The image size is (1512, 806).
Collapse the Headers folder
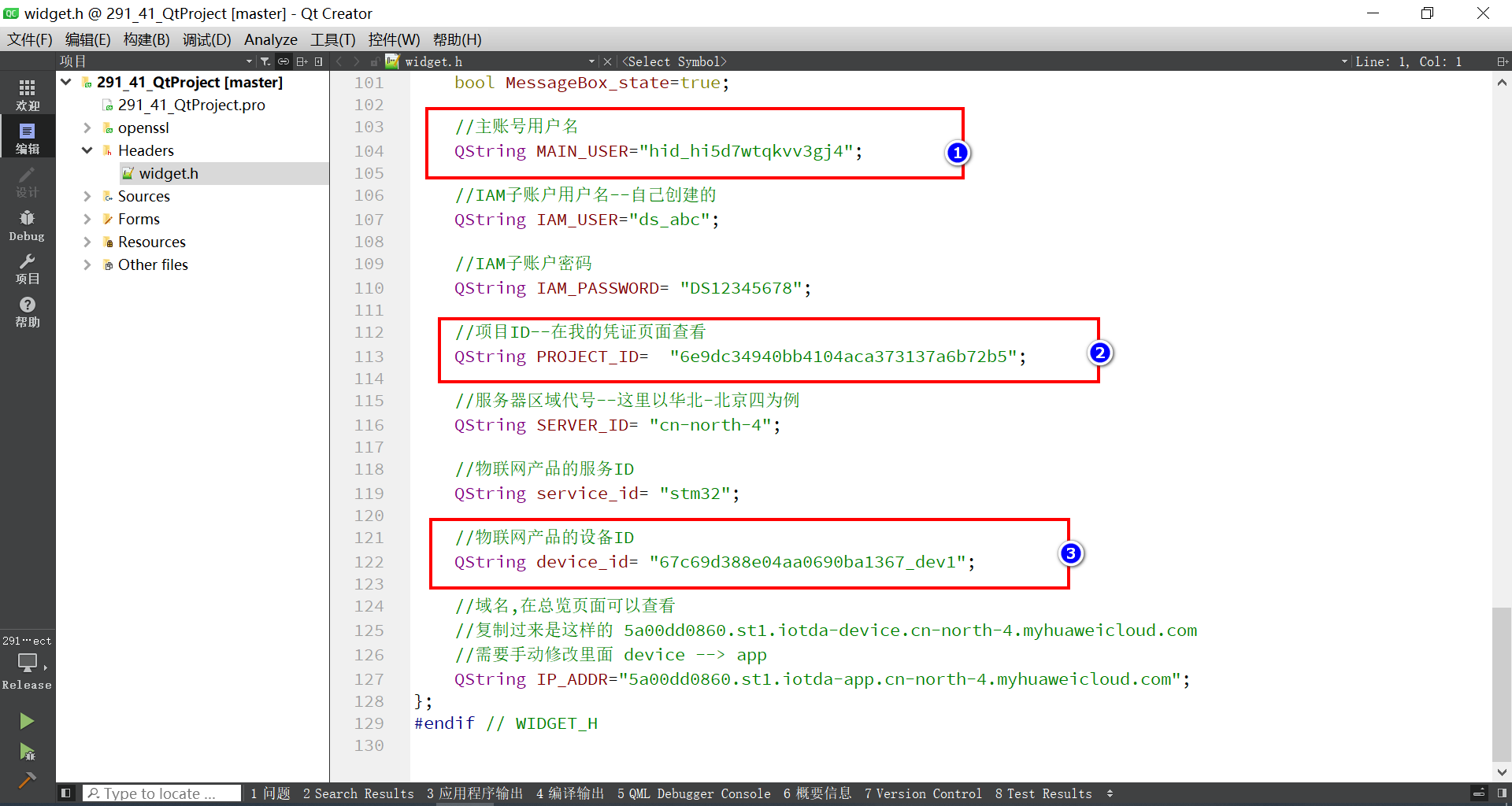[x=87, y=150]
